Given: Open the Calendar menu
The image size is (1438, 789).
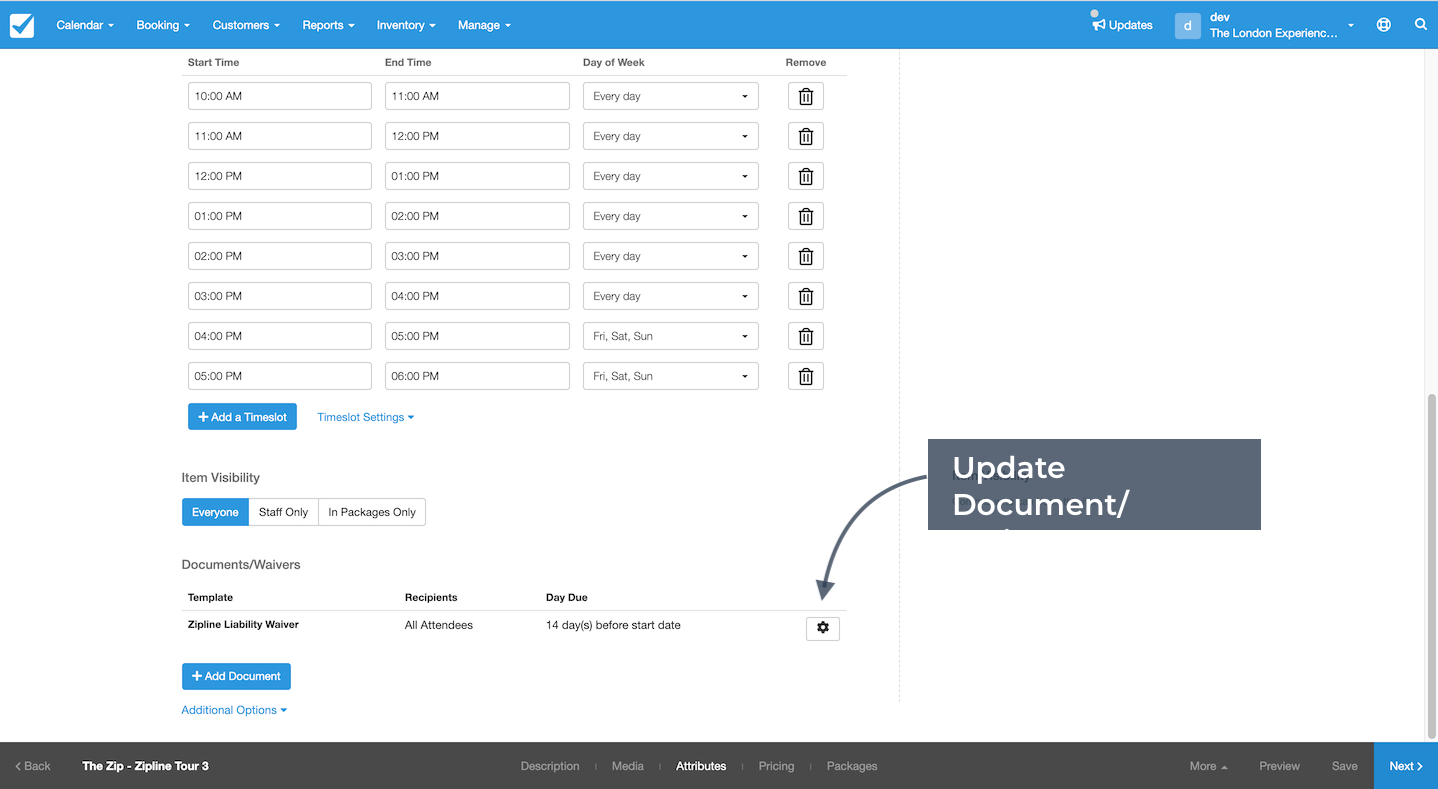Looking at the screenshot, I should click(x=85, y=25).
